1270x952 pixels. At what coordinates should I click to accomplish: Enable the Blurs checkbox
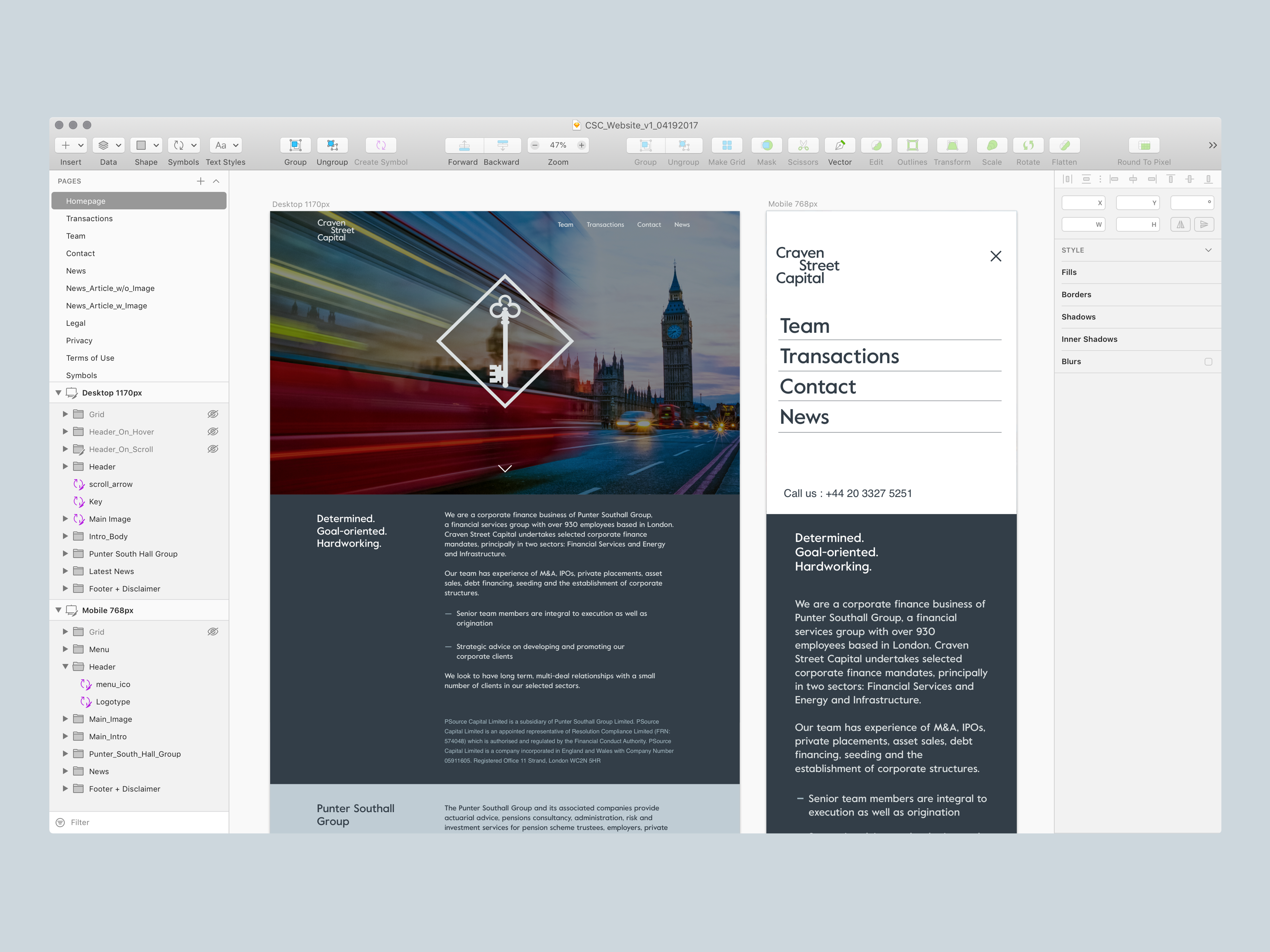1208,362
